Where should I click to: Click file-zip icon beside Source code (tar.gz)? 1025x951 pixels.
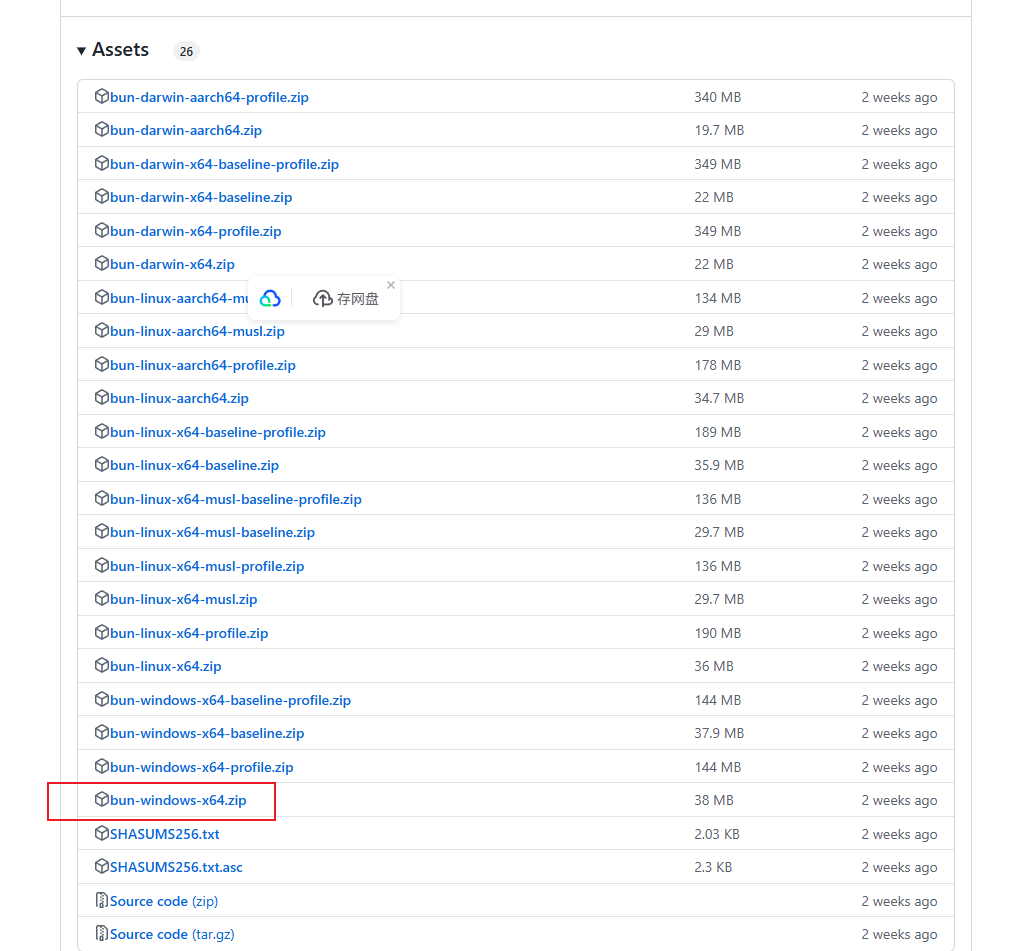point(101,933)
